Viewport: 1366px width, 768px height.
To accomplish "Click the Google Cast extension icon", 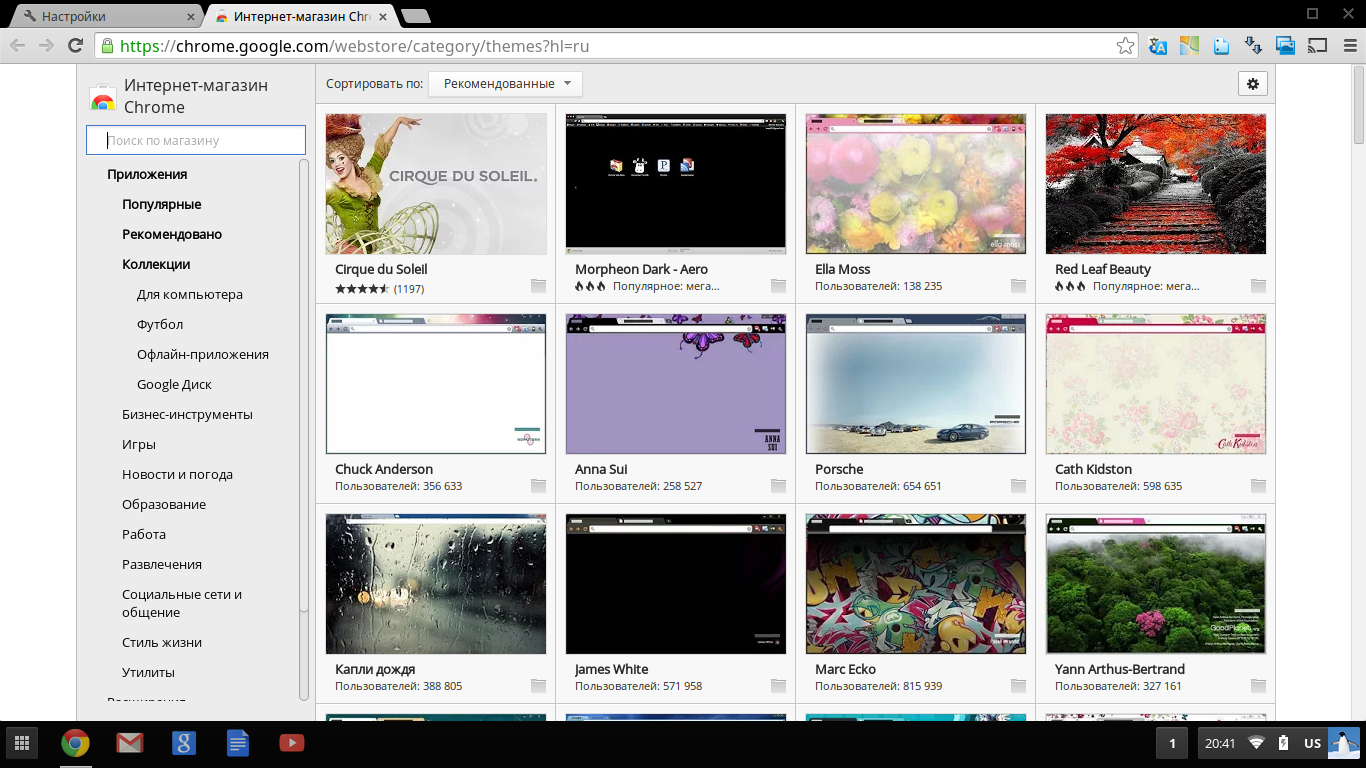I will [1318, 46].
